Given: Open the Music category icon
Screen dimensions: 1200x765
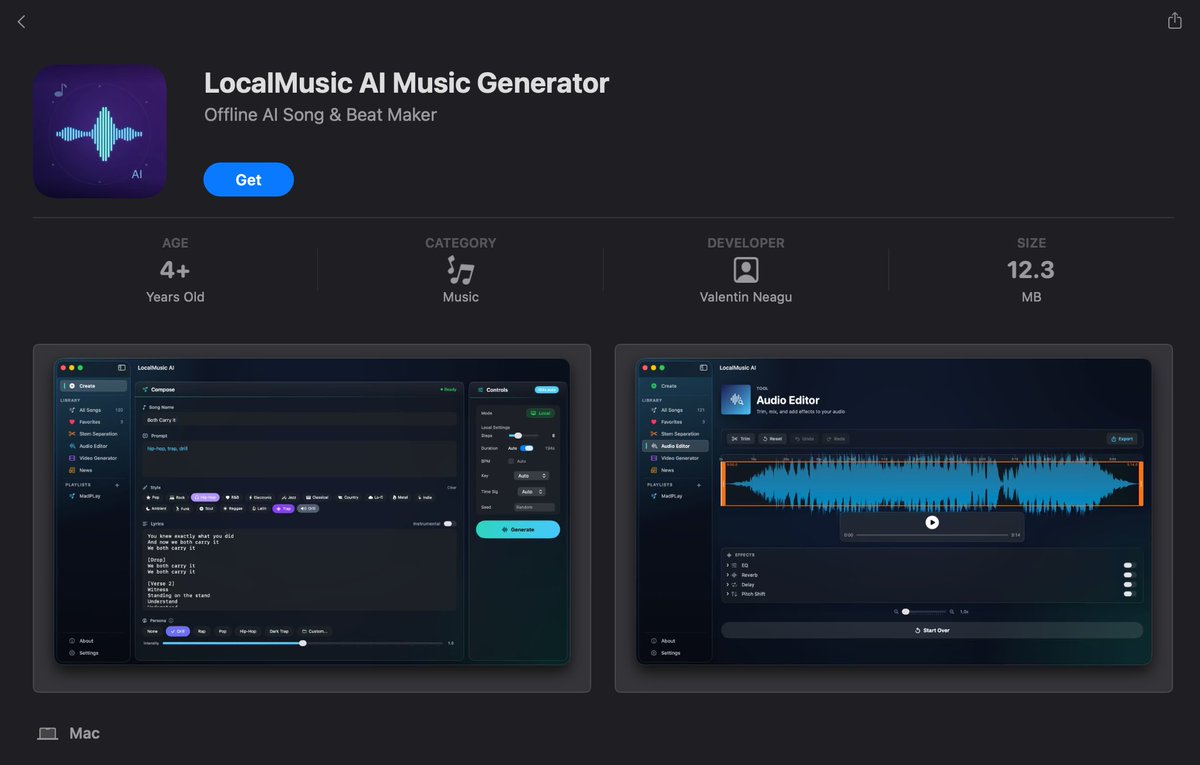Looking at the screenshot, I should tap(460, 270).
